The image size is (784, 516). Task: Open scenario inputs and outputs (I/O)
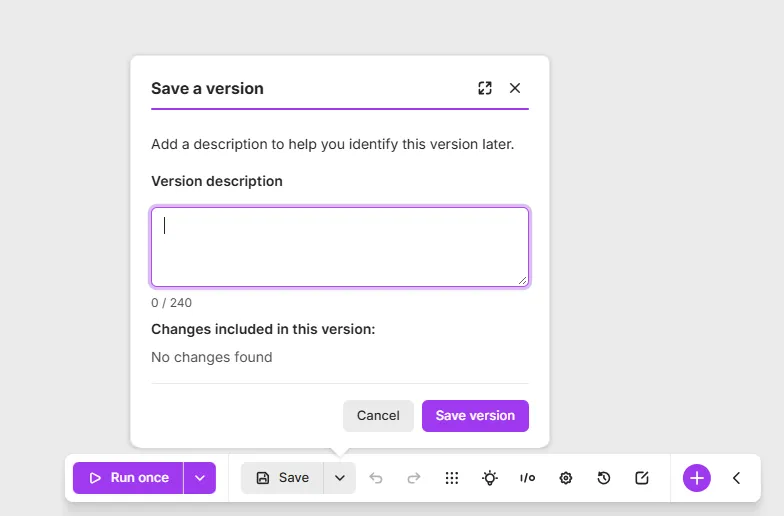528,478
